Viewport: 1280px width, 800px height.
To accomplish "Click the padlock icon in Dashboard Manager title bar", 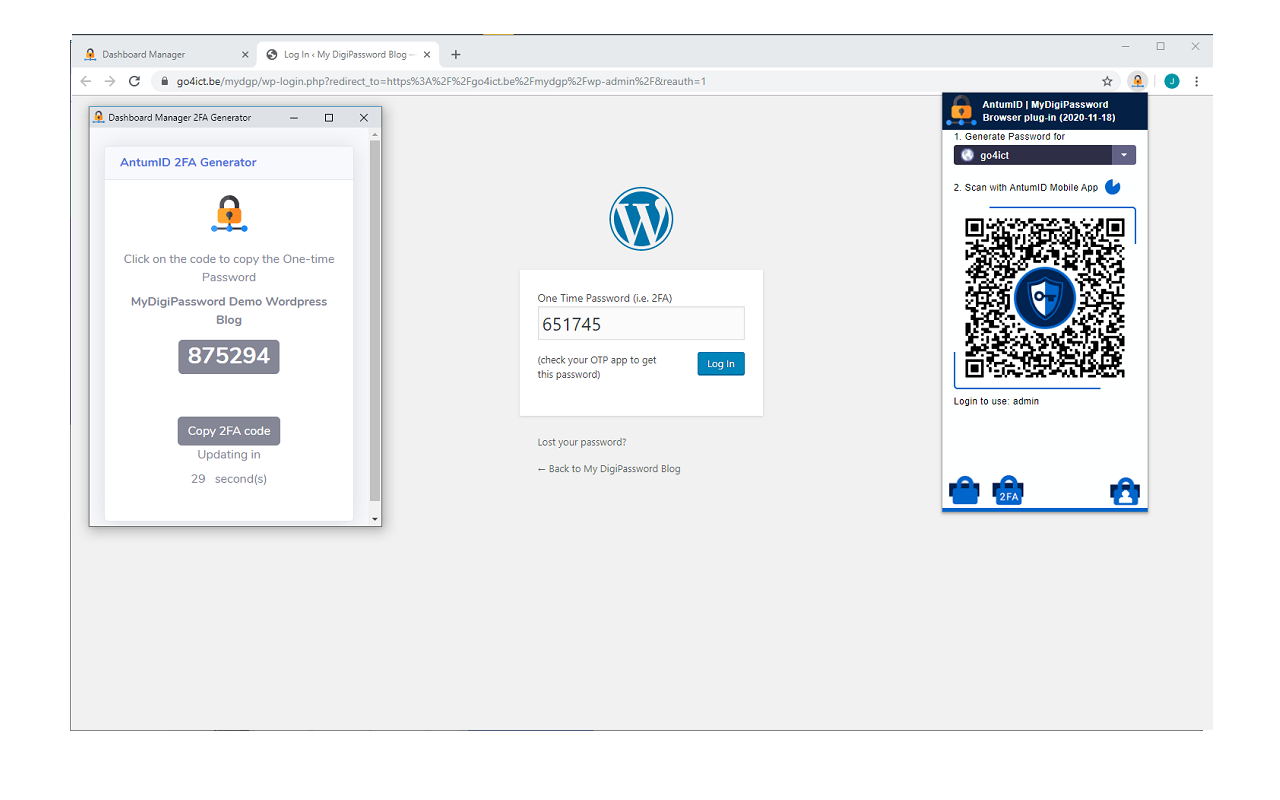I will click(x=98, y=117).
